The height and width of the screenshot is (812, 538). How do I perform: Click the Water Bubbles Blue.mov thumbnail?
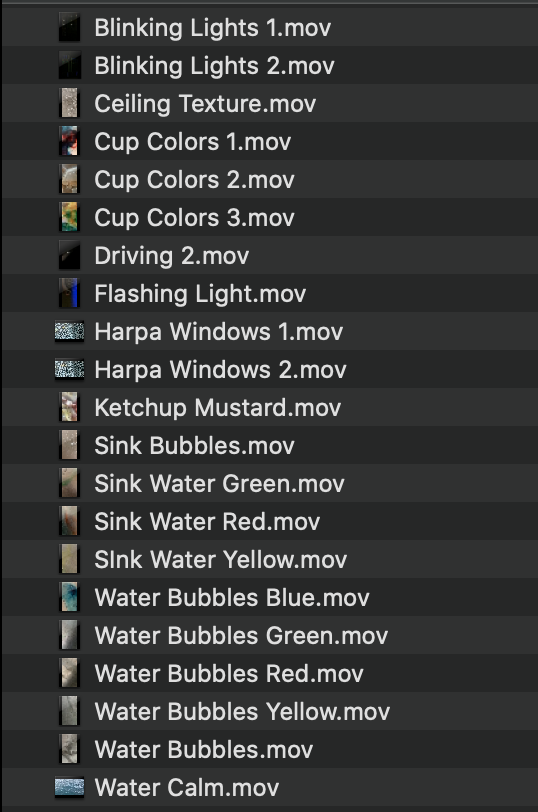pyautogui.click(x=69, y=597)
